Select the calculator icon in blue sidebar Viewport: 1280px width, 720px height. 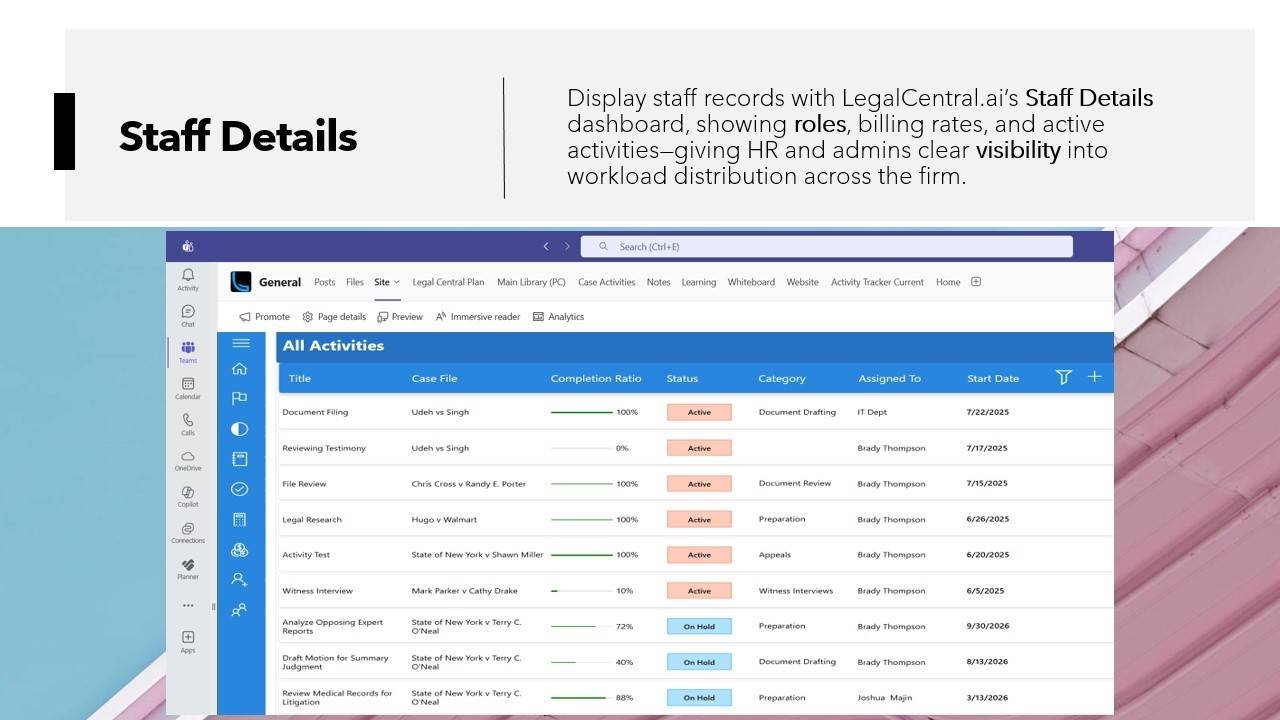pyautogui.click(x=239, y=519)
